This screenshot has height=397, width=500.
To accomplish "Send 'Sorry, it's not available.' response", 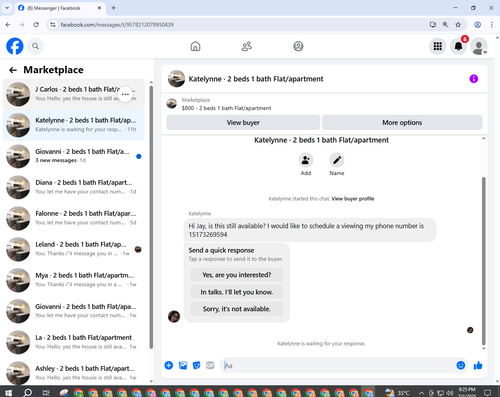I will pos(237,309).
